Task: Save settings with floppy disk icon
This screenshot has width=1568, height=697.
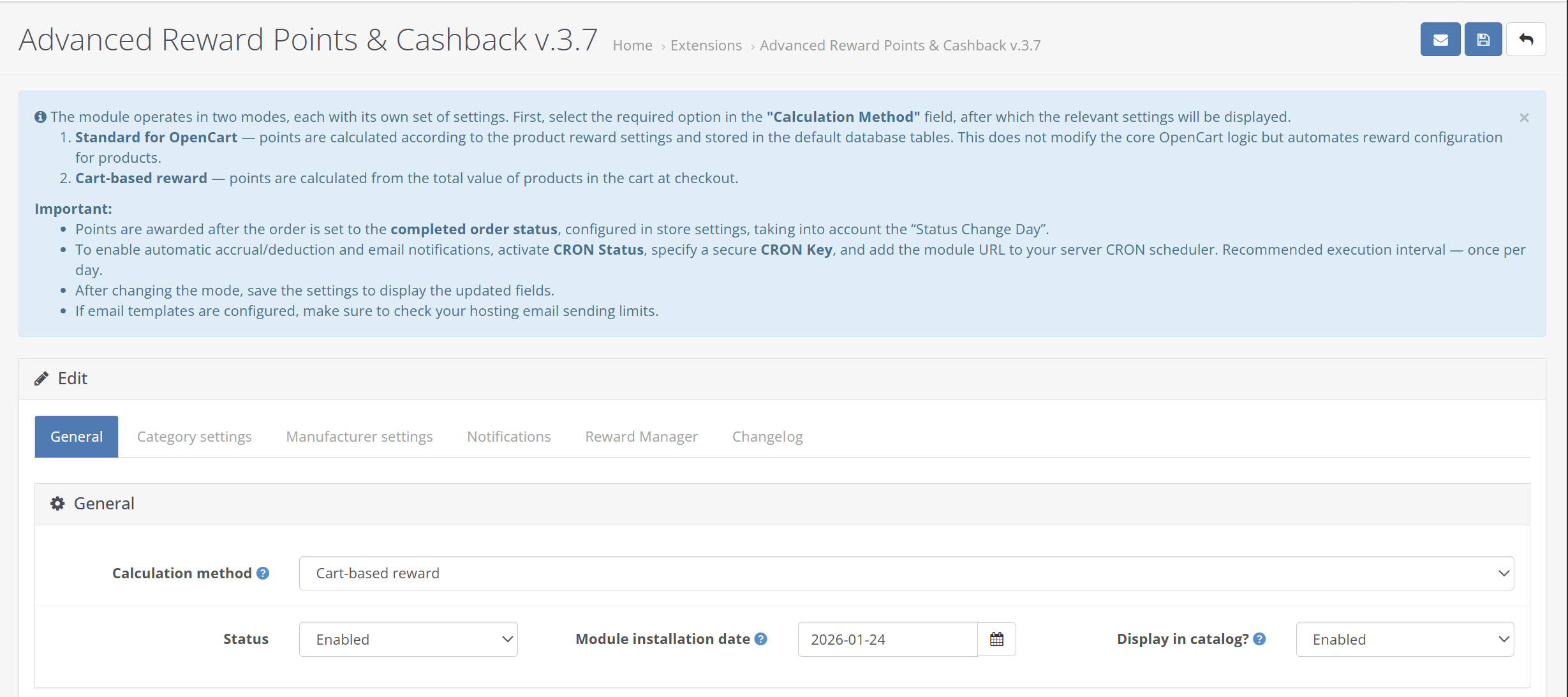Action: click(1483, 40)
